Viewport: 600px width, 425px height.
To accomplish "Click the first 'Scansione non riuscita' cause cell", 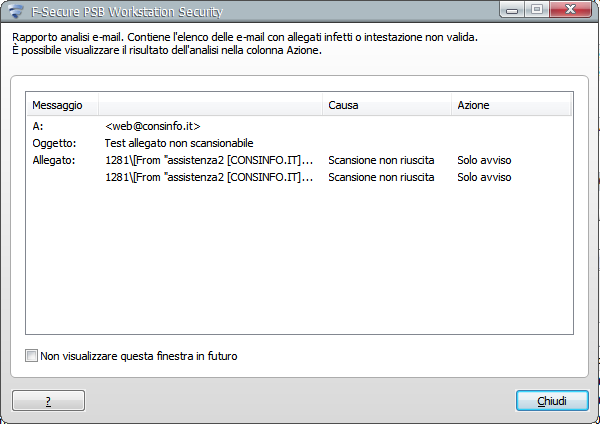I will [381, 160].
